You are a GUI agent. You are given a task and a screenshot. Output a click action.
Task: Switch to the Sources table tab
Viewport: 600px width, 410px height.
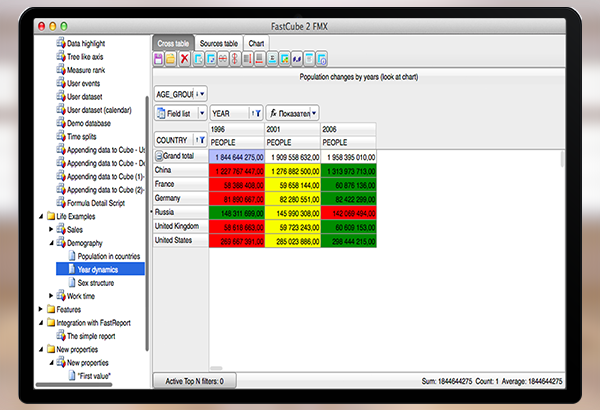click(218, 43)
